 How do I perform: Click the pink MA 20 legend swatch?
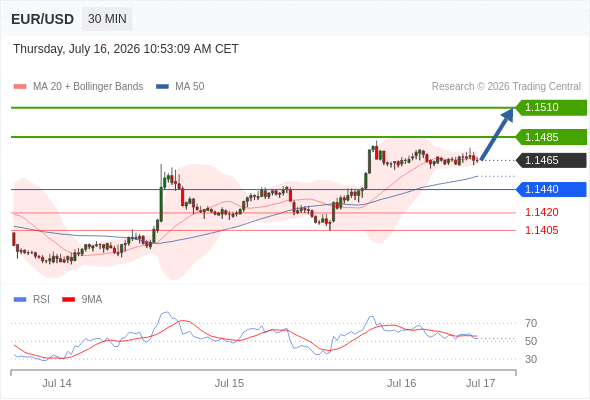click(x=20, y=87)
